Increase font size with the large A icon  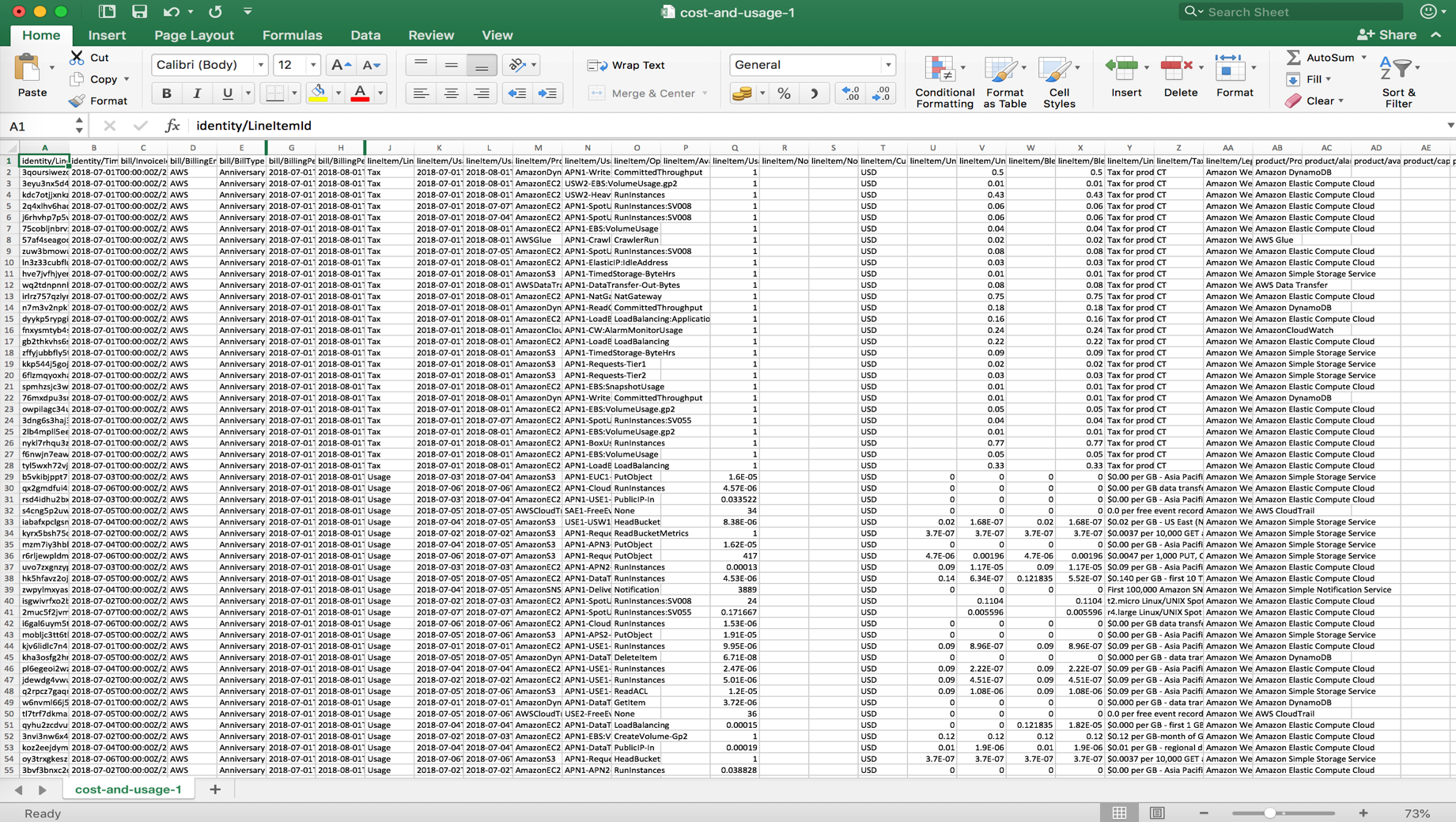pyautogui.click(x=342, y=65)
